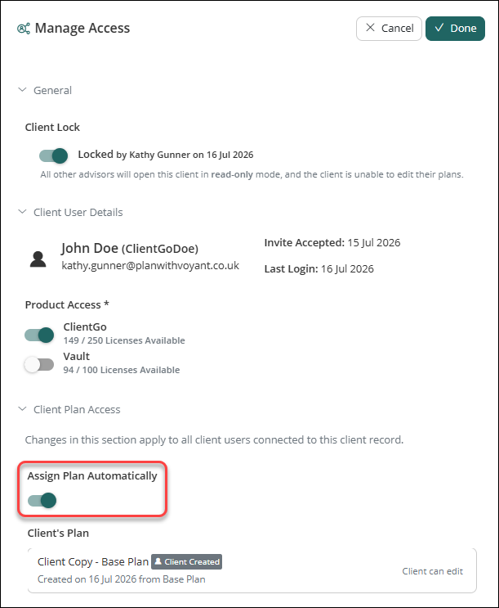Click the Client Plan Access heading text

click(77, 409)
